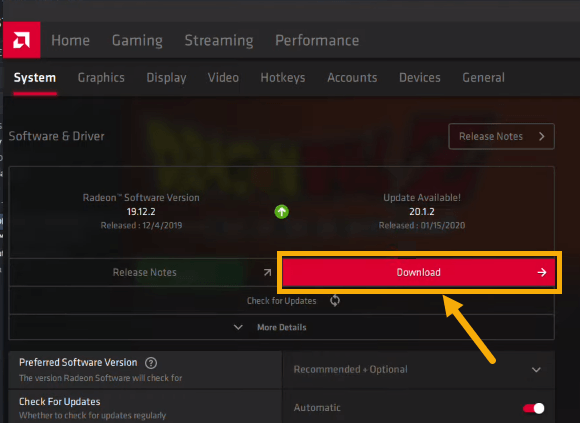Switch to the Video sub-tab

[x=223, y=78]
